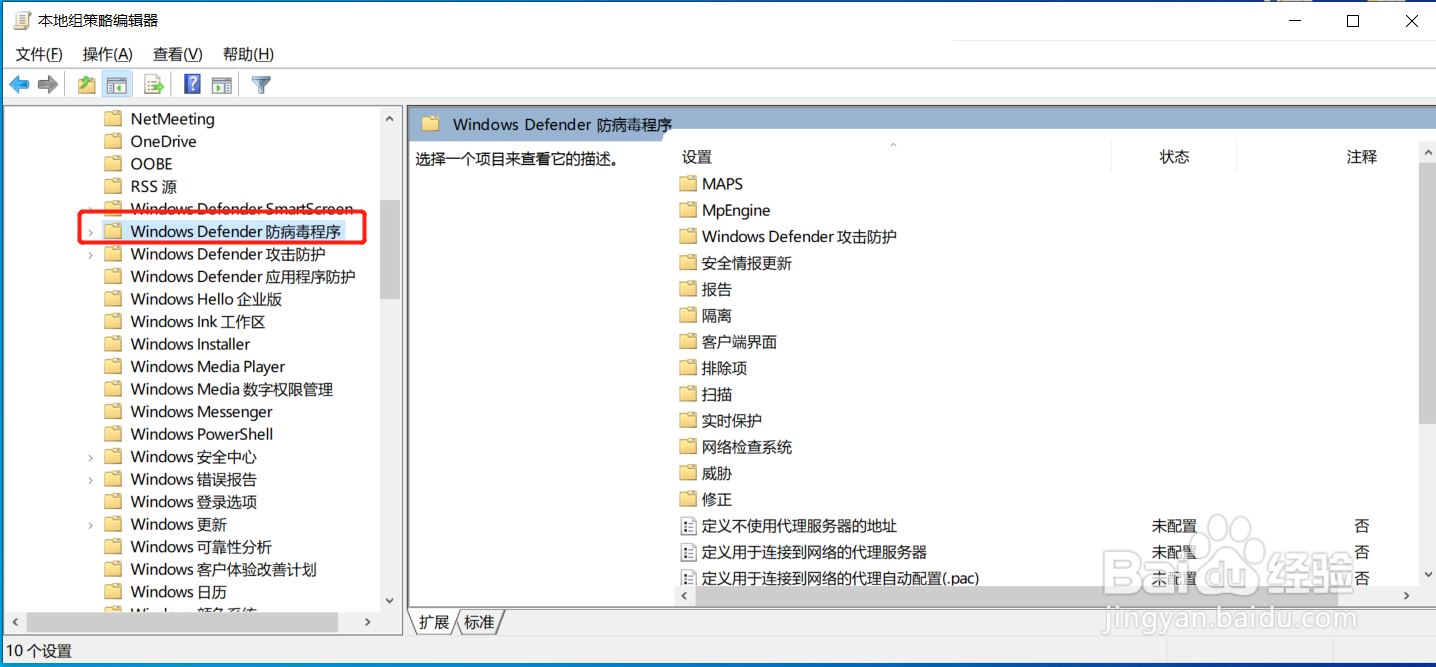Sort by the 状态 column header

click(x=1174, y=157)
